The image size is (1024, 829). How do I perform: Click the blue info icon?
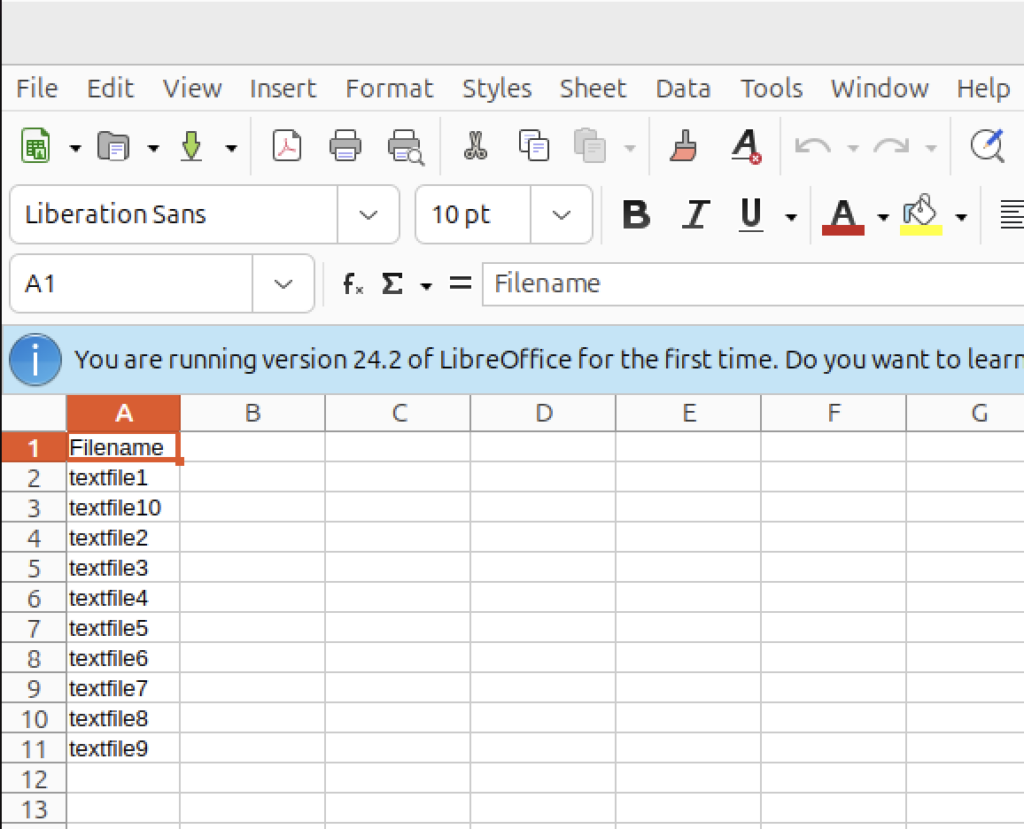[35, 359]
